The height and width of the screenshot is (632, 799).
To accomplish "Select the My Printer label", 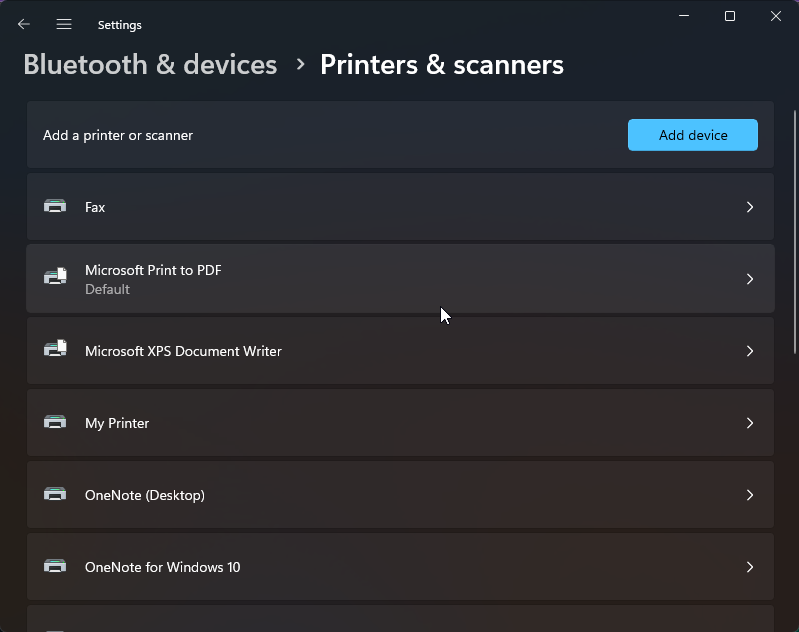I will click(x=117, y=424).
